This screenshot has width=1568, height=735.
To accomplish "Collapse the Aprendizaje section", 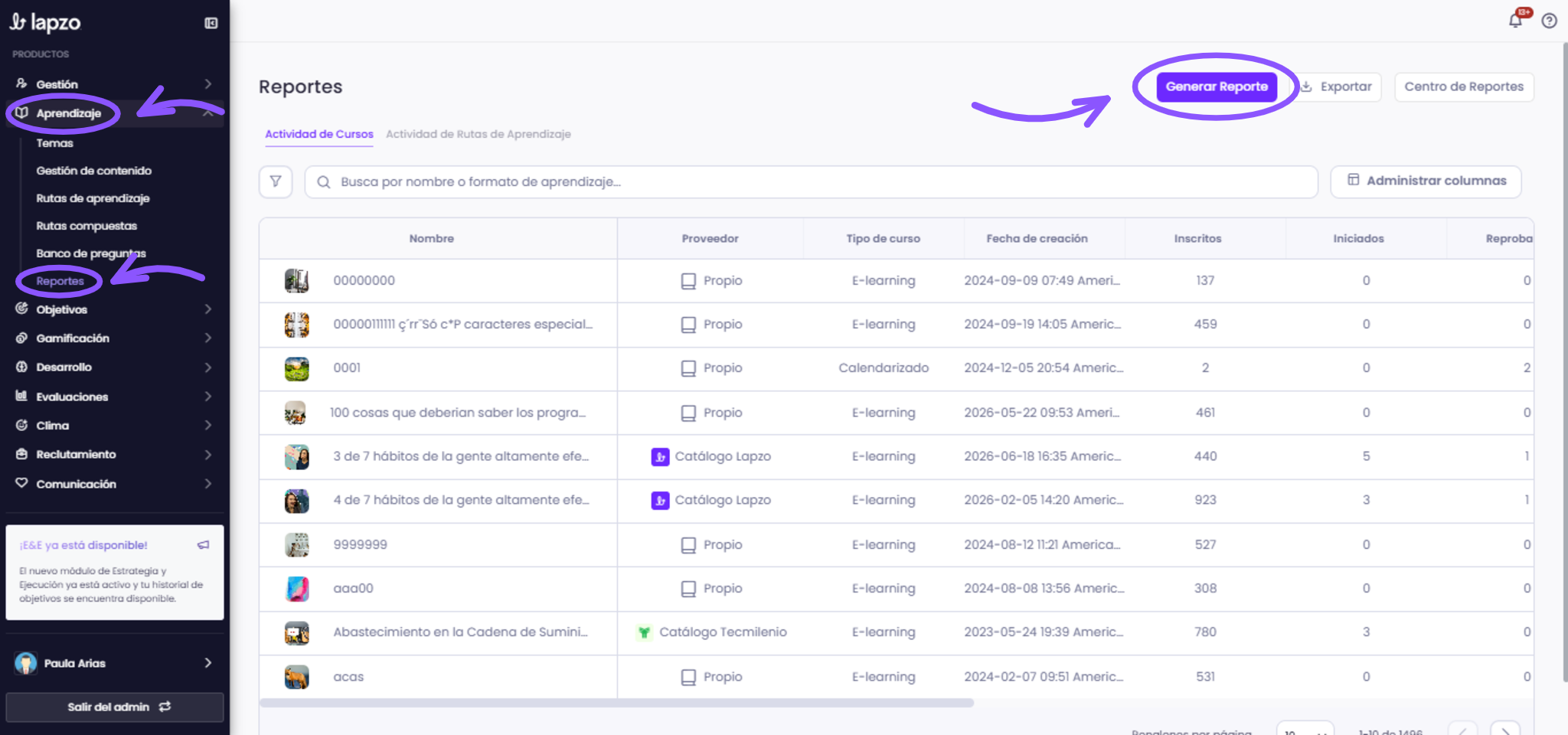I will pos(208,113).
